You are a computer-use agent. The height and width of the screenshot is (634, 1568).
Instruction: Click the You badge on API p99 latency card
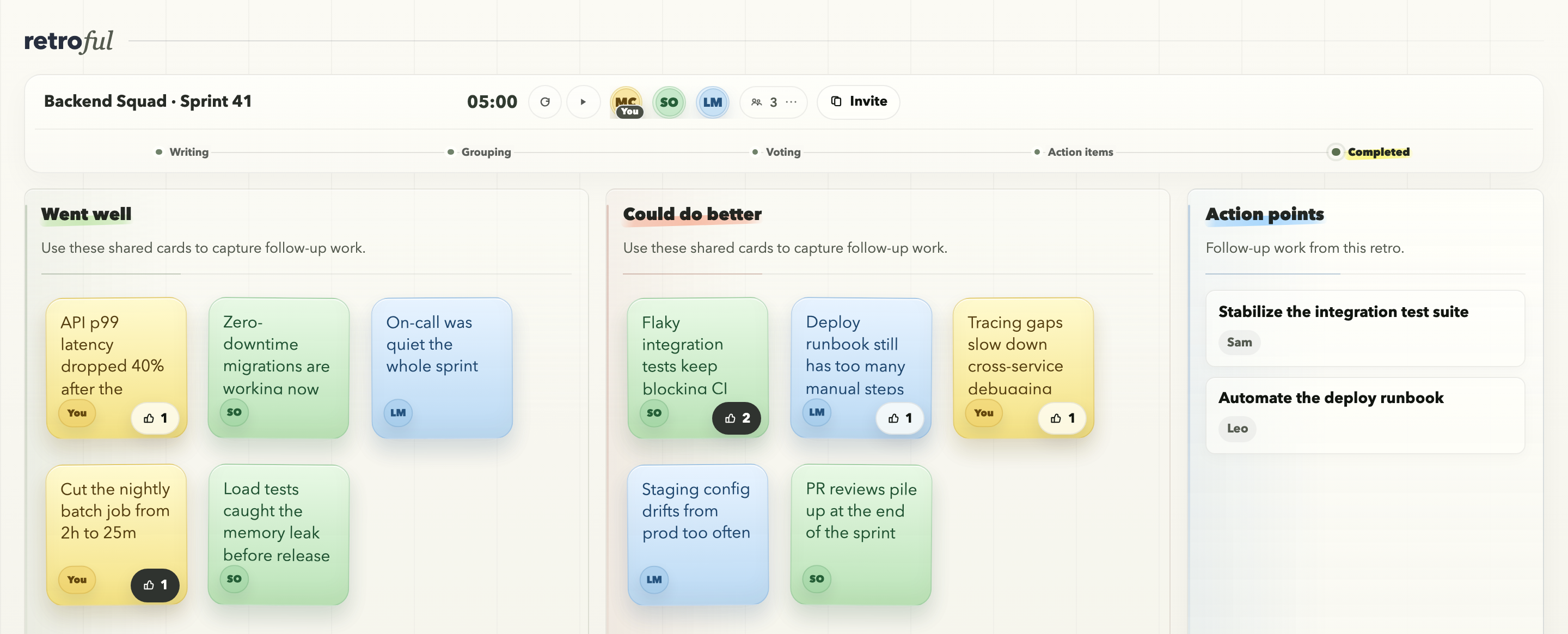click(x=77, y=413)
